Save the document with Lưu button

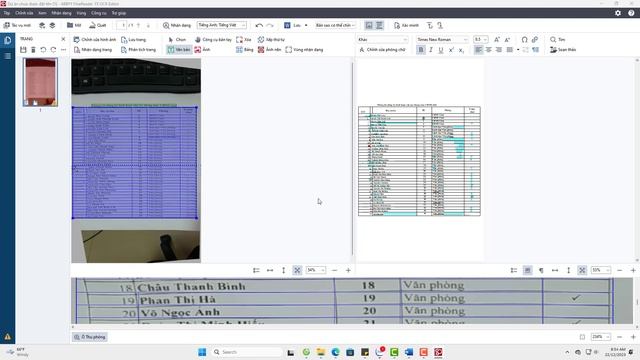pyautogui.click(x=293, y=25)
